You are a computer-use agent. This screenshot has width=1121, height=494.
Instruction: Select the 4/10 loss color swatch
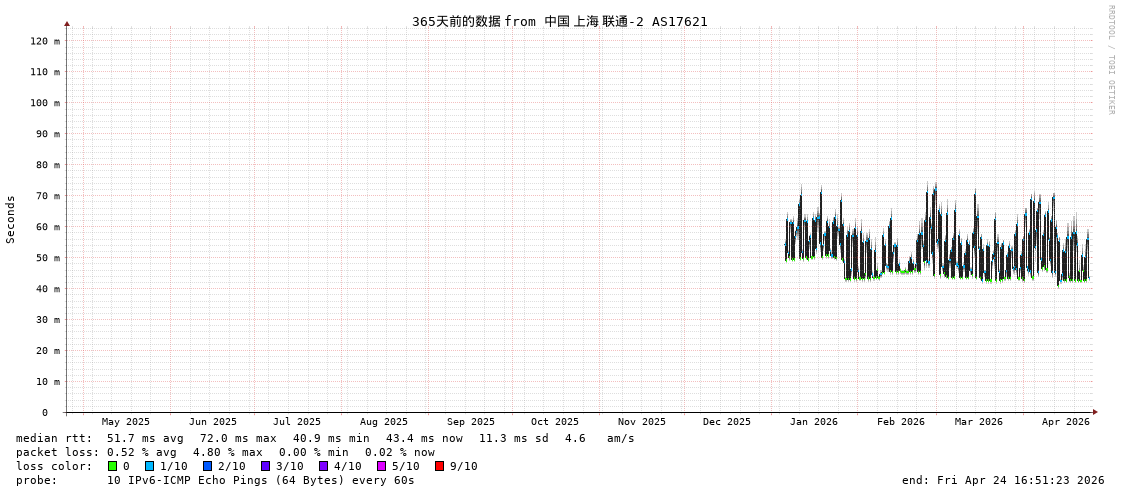click(324, 466)
